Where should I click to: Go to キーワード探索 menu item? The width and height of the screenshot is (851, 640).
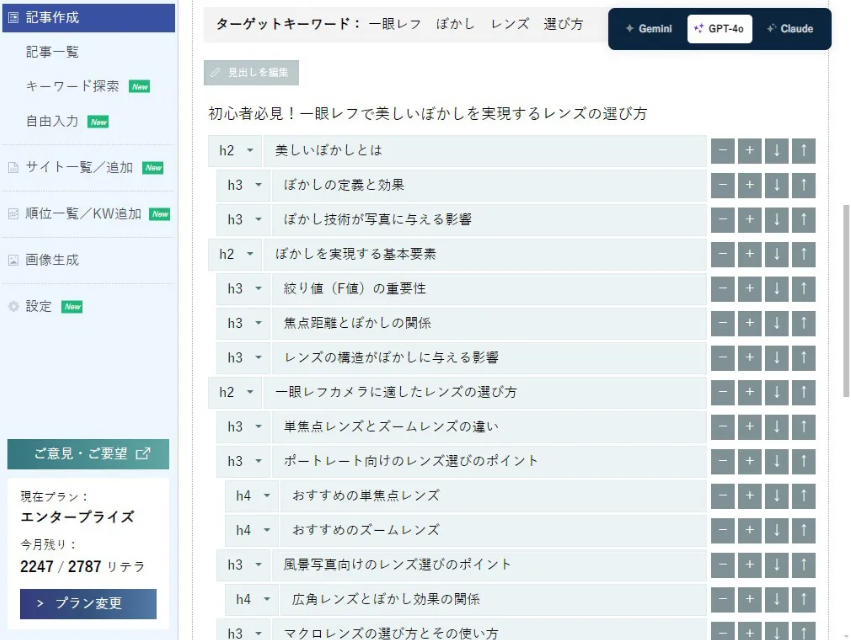[x=72, y=87]
